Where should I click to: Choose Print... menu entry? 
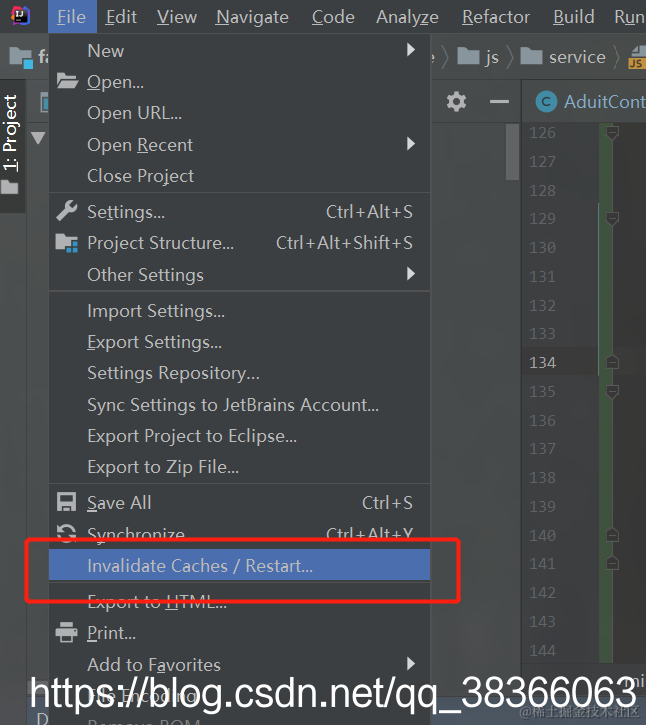pos(240,633)
